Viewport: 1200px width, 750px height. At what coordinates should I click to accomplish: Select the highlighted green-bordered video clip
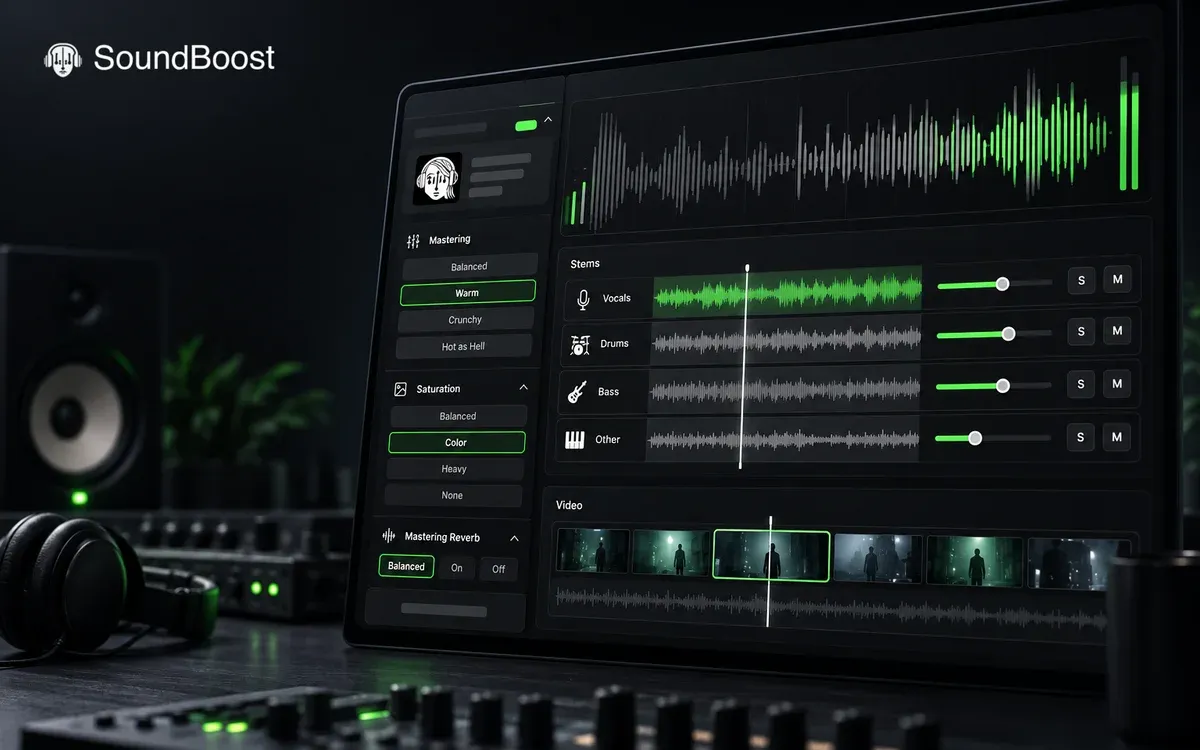point(771,555)
